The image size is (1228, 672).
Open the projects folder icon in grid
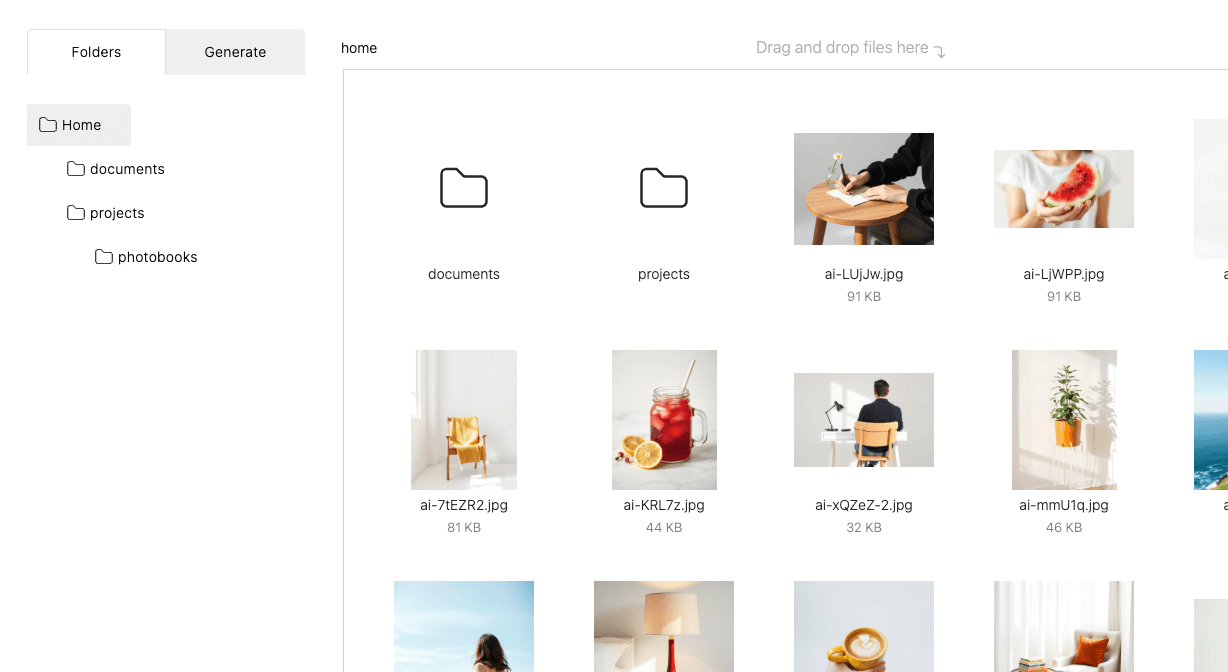tap(664, 188)
